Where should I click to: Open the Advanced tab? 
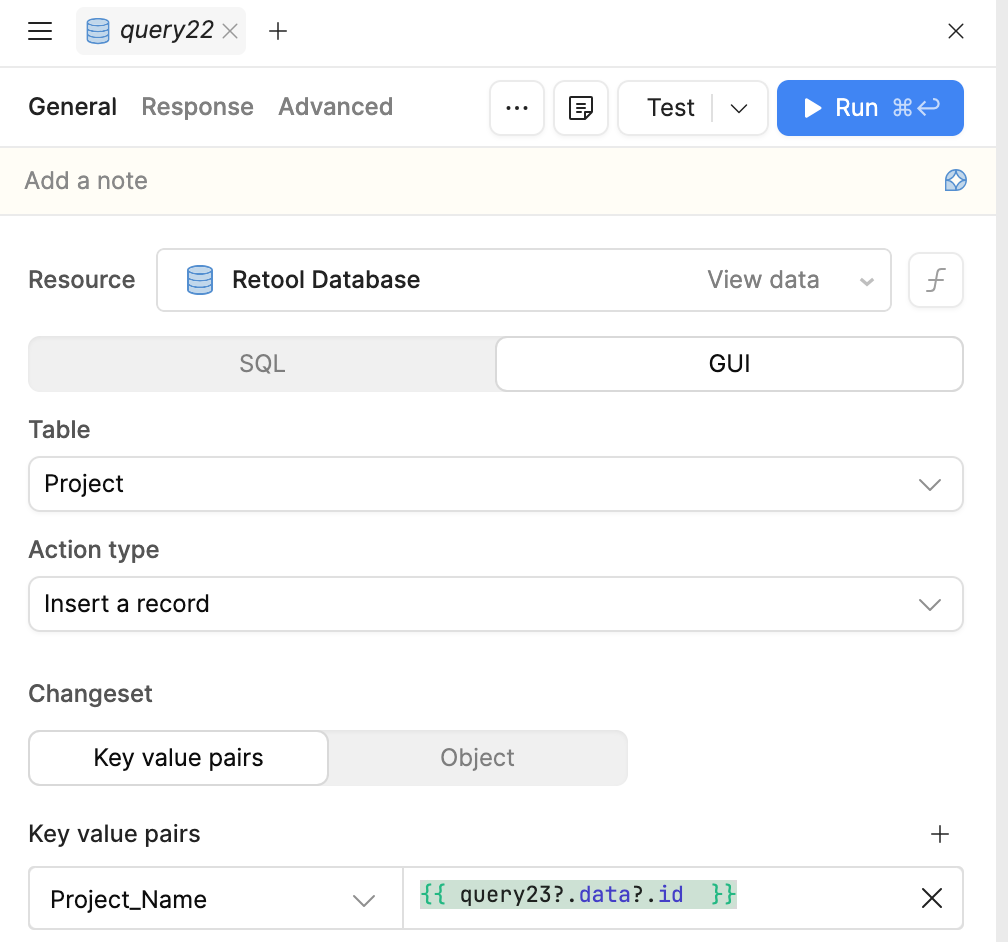pos(335,107)
